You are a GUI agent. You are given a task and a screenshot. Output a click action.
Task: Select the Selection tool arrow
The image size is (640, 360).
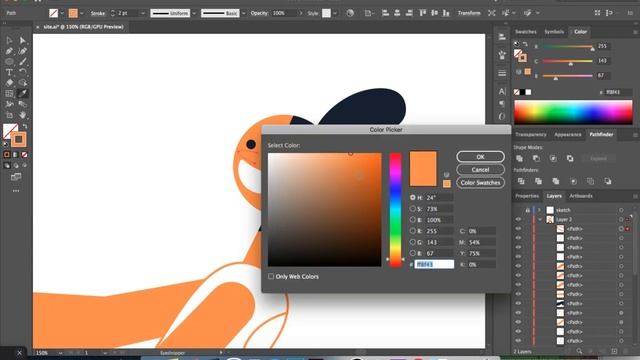tap(9, 40)
